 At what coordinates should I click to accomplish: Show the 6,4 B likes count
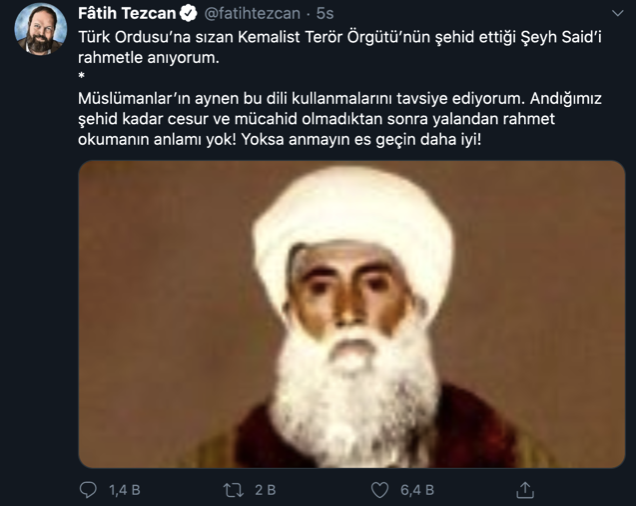[x=417, y=490]
